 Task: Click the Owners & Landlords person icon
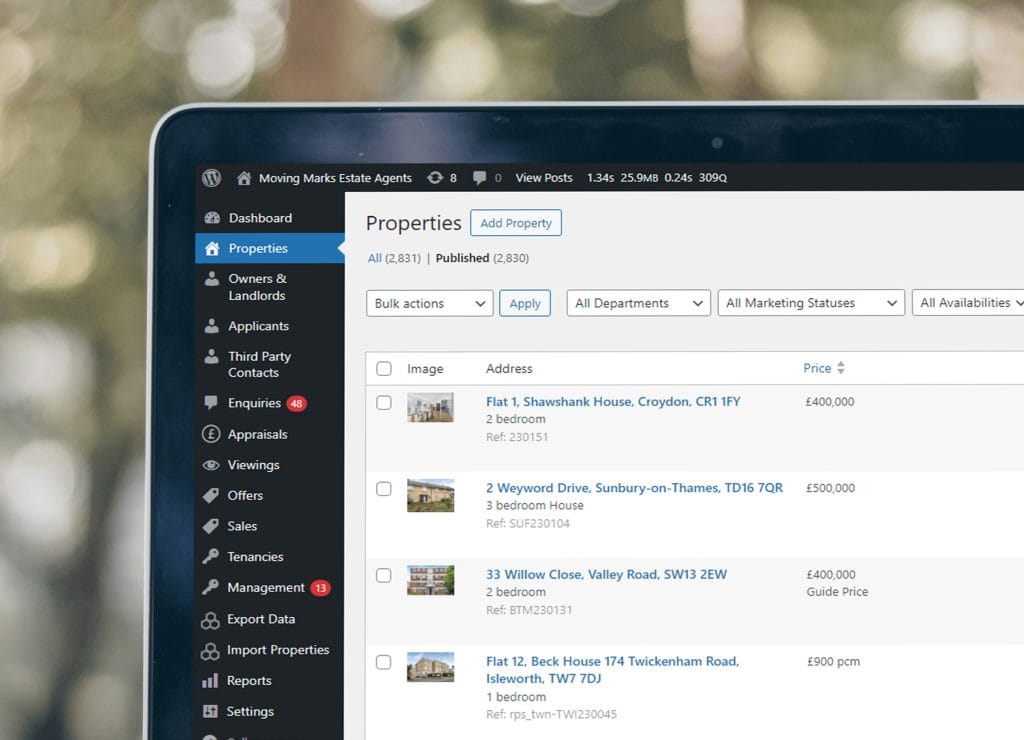(x=212, y=279)
